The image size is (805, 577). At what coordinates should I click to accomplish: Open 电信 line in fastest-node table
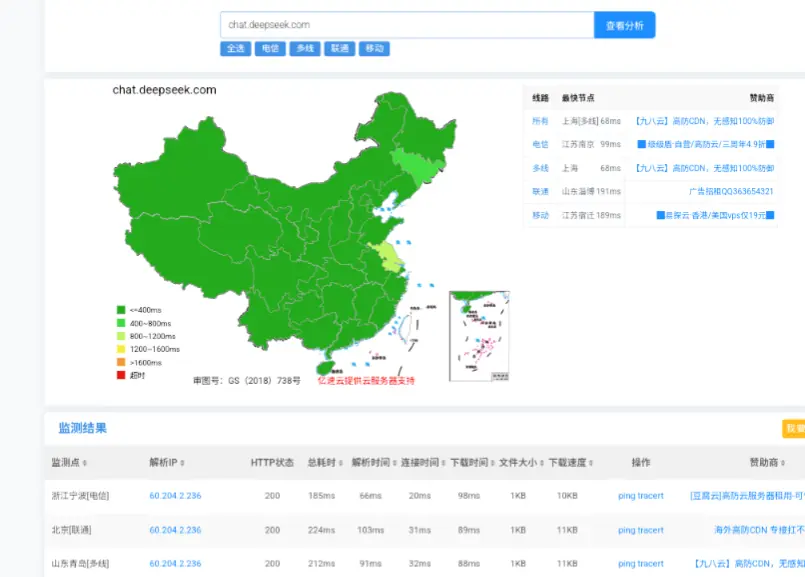click(540, 144)
